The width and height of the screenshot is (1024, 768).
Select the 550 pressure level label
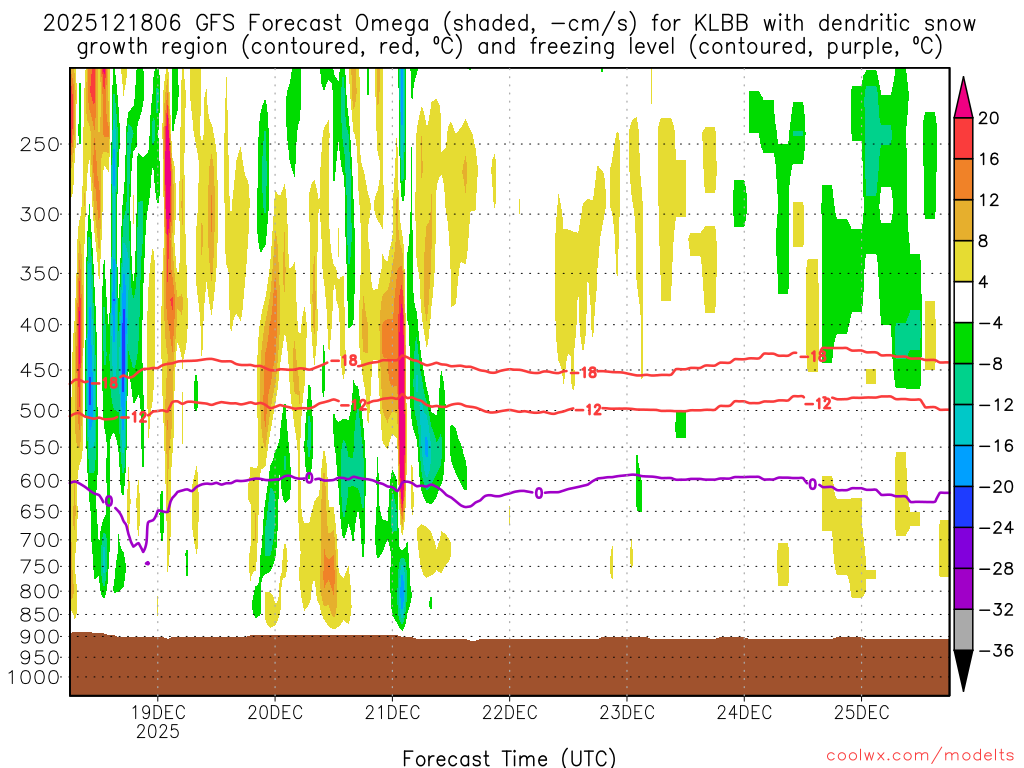pos(40,447)
